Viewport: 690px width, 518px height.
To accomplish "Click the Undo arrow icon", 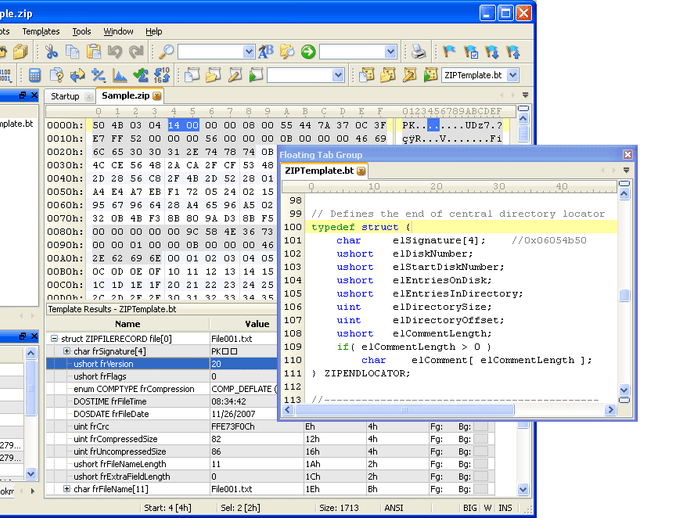I will point(115,52).
